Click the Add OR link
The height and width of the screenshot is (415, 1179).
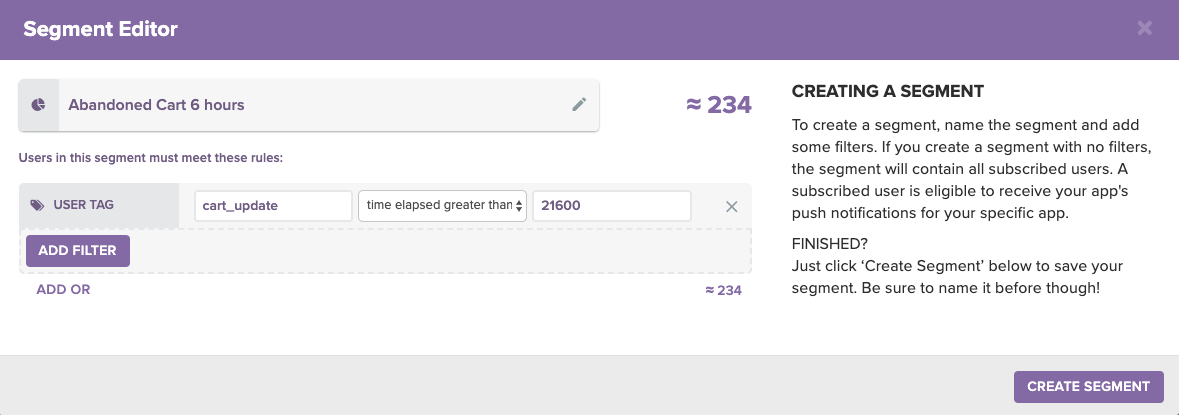point(63,289)
